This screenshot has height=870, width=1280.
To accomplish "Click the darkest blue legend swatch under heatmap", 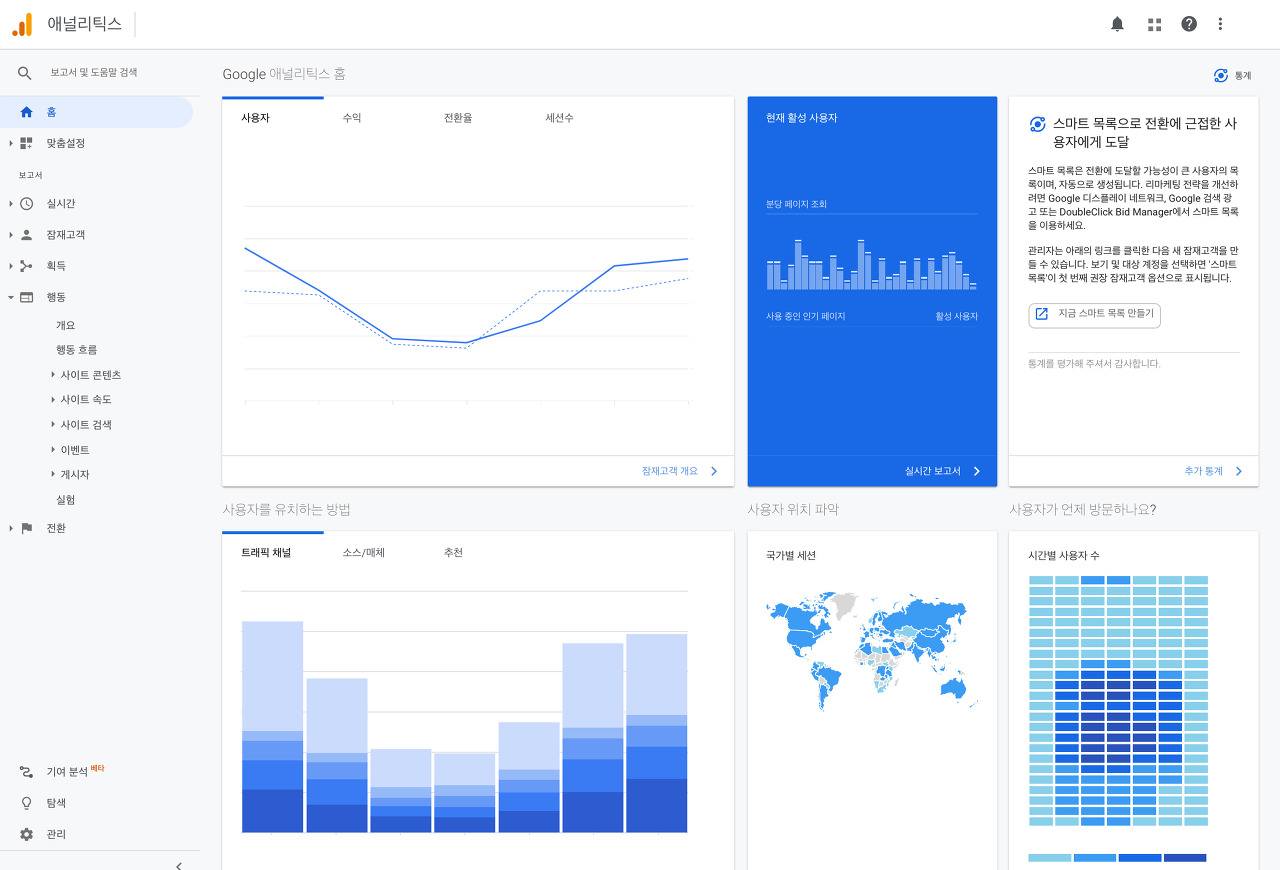I will (x=1185, y=858).
